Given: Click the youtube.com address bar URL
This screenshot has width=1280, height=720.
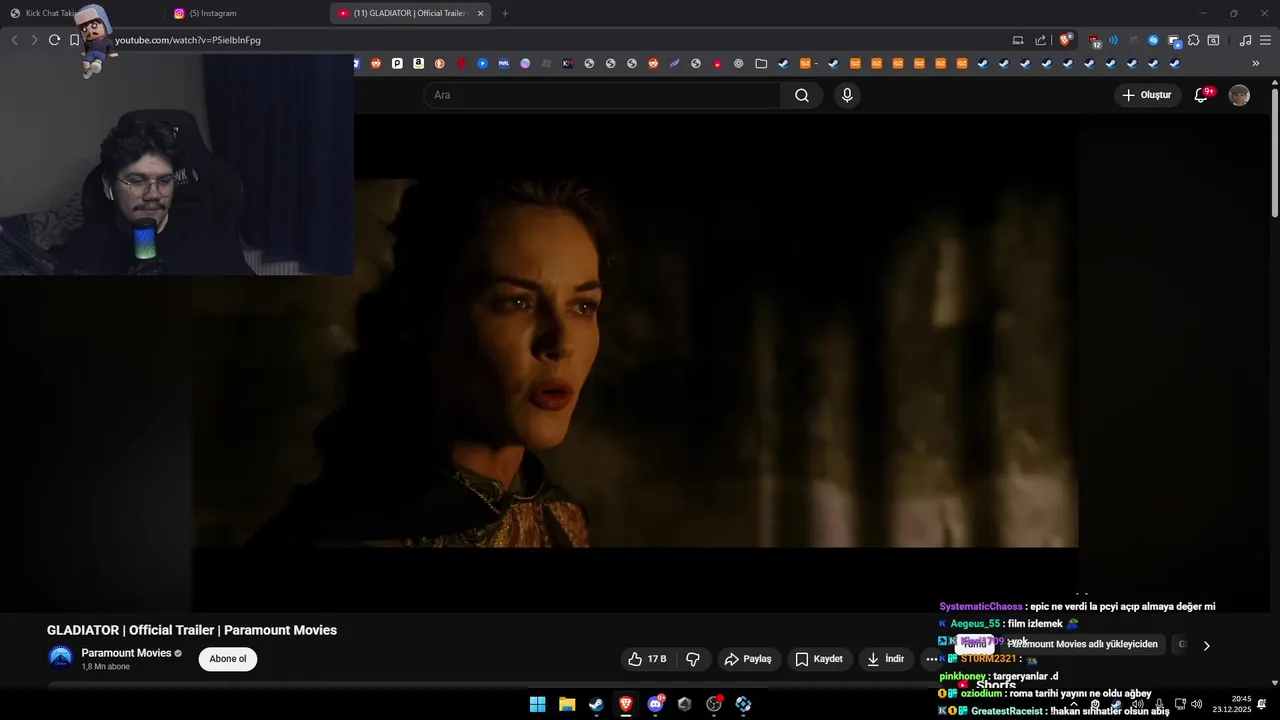Looking at the screenshot, I should [188, 40].
